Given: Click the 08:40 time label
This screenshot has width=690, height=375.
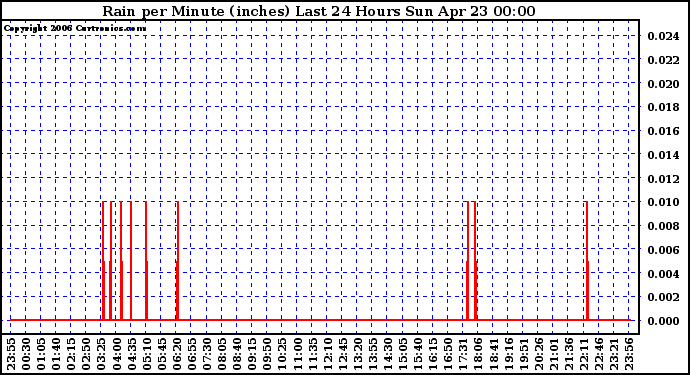Looking at the screenshot, I should [237, 354].
